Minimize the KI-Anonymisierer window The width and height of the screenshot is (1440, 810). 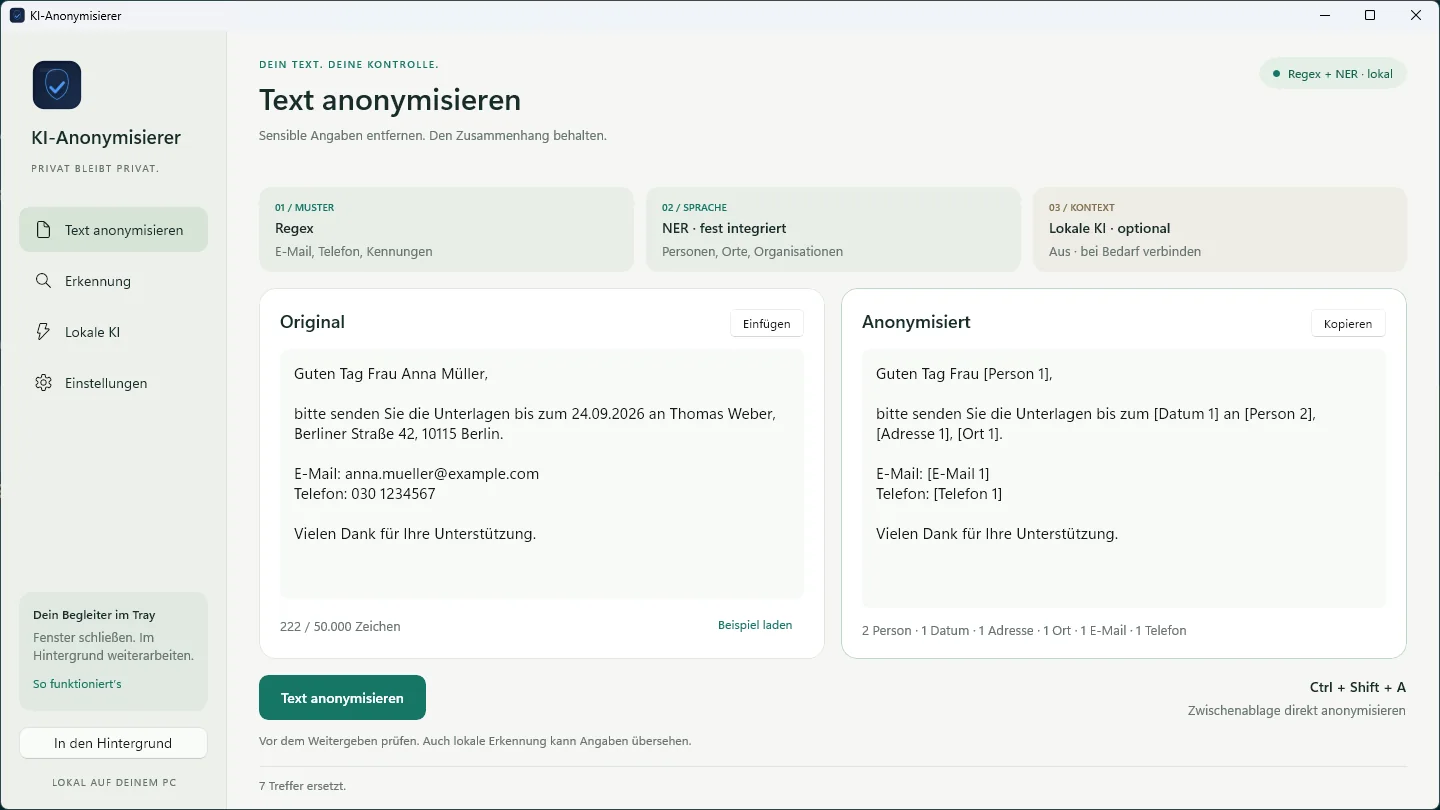coord(1324,15)
